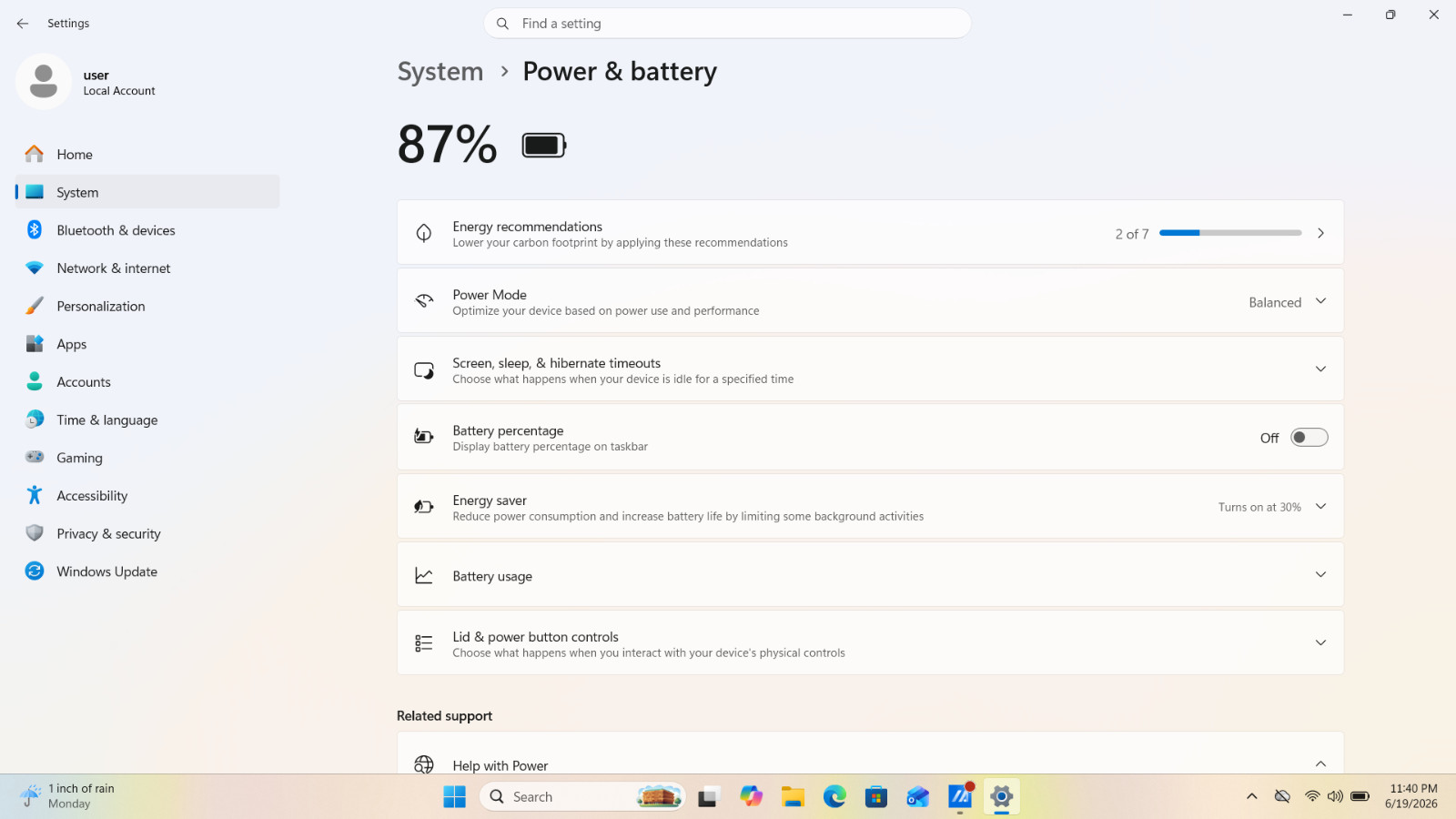Image resolution: width=1456 pixels, height=819 pixels.
Task: Click the Battery percentage row icon
Action: click(424, 437)
